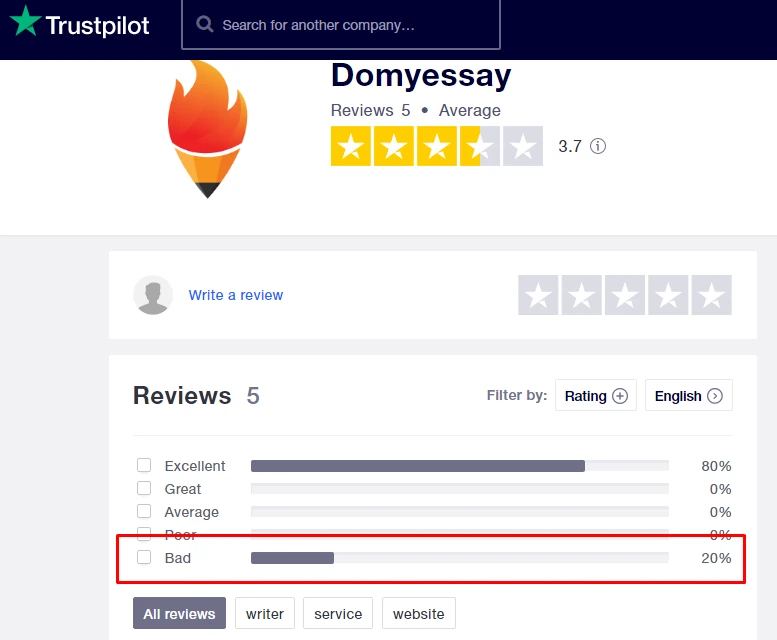Filter reviews by writer tag
Screen dimensions: 777x640
coord(265,613)
